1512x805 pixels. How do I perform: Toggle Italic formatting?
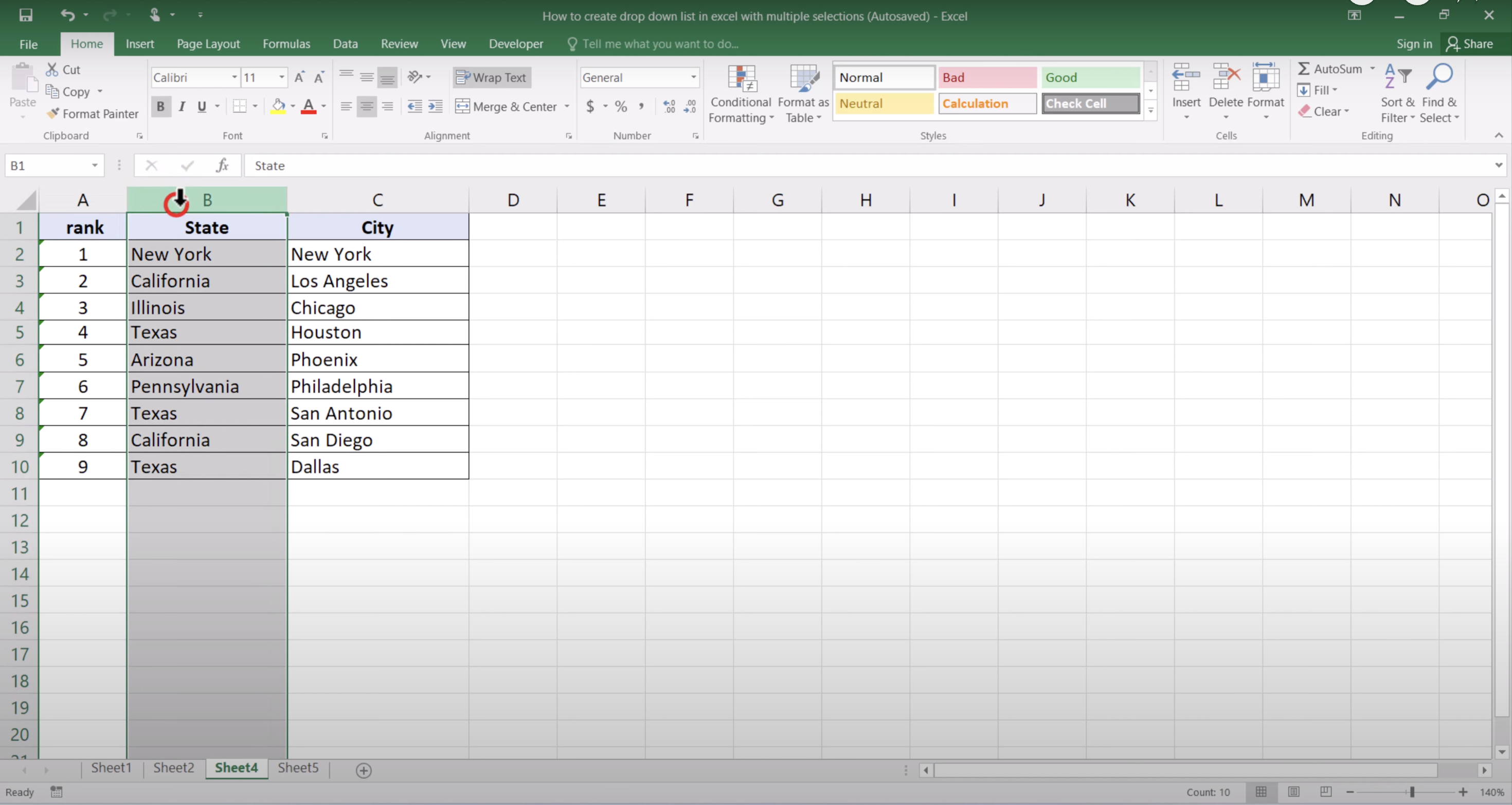click(182, 106)
